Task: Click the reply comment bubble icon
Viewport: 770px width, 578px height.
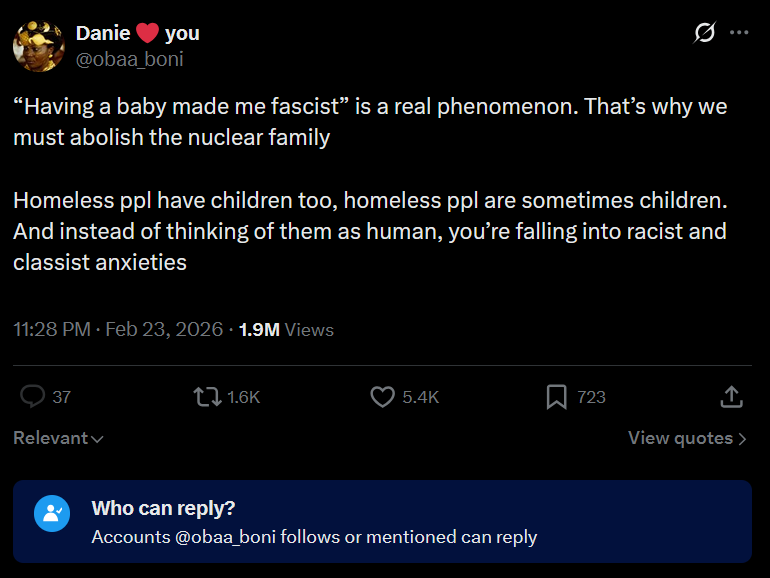Action: tap(32, 397)
